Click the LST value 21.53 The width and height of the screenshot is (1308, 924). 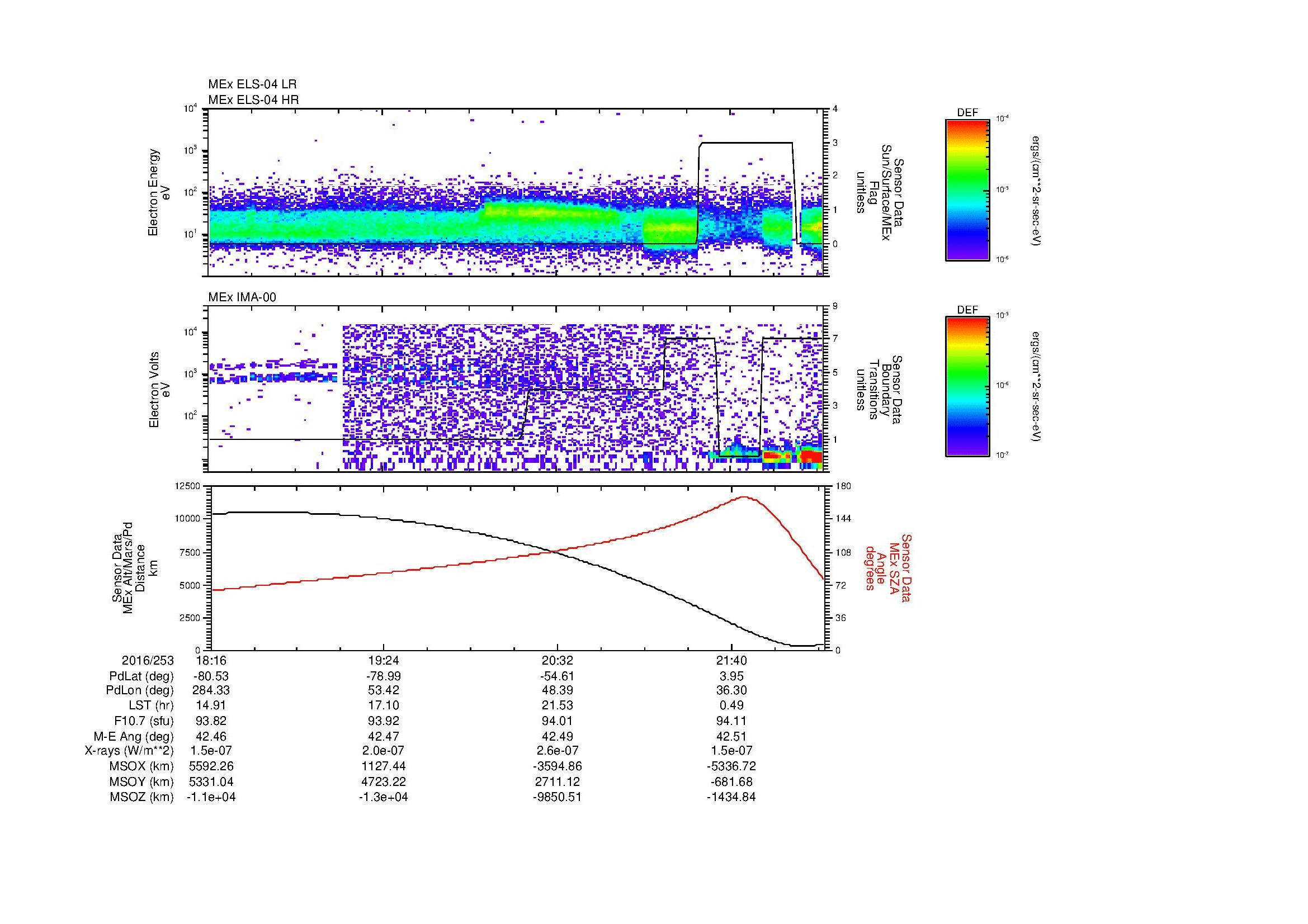(557, 706)
